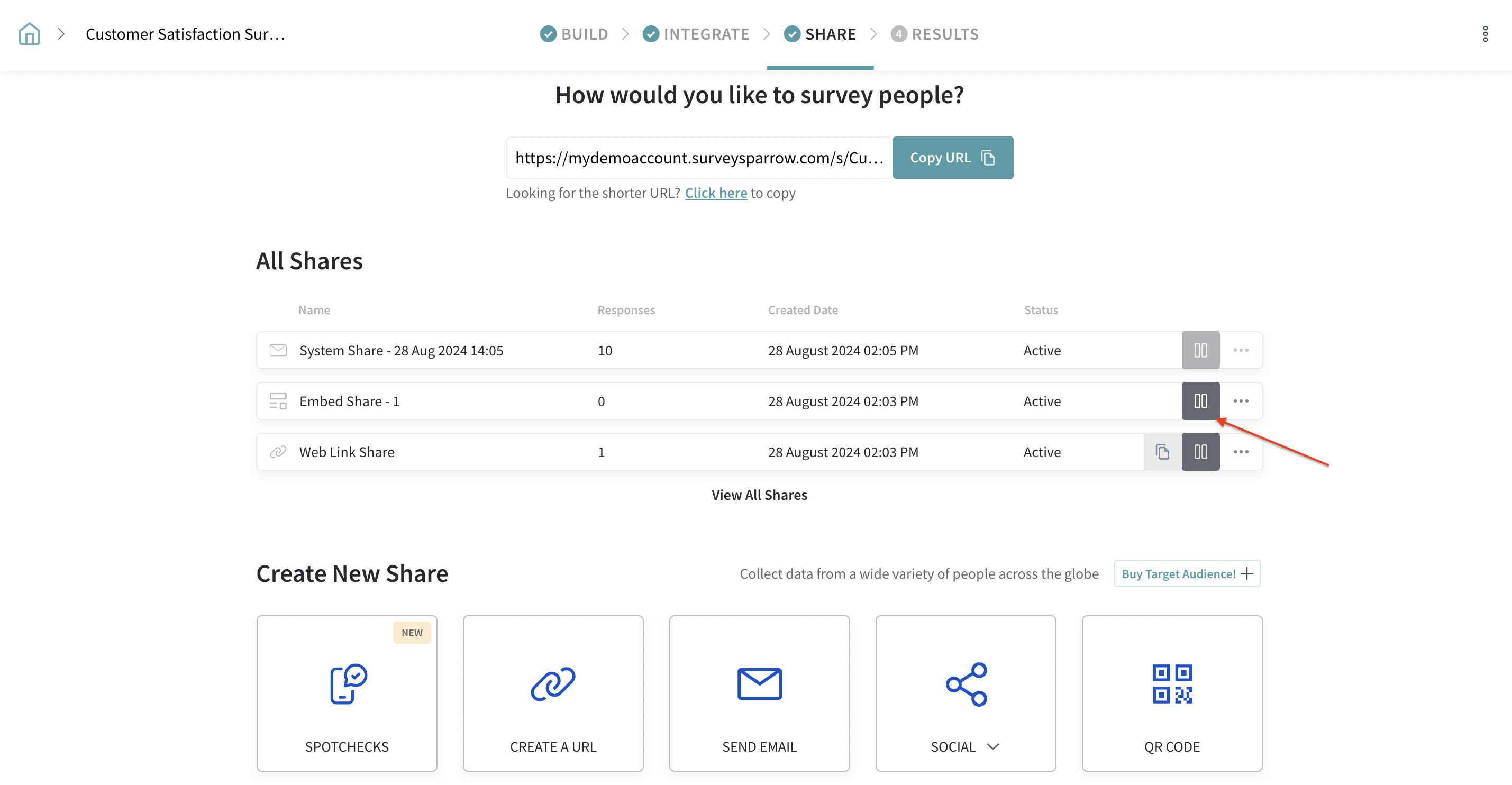Click the home icon in breadcrumb
The height and width of the screenshot is (785, 1512).
[x=29, y=34]
